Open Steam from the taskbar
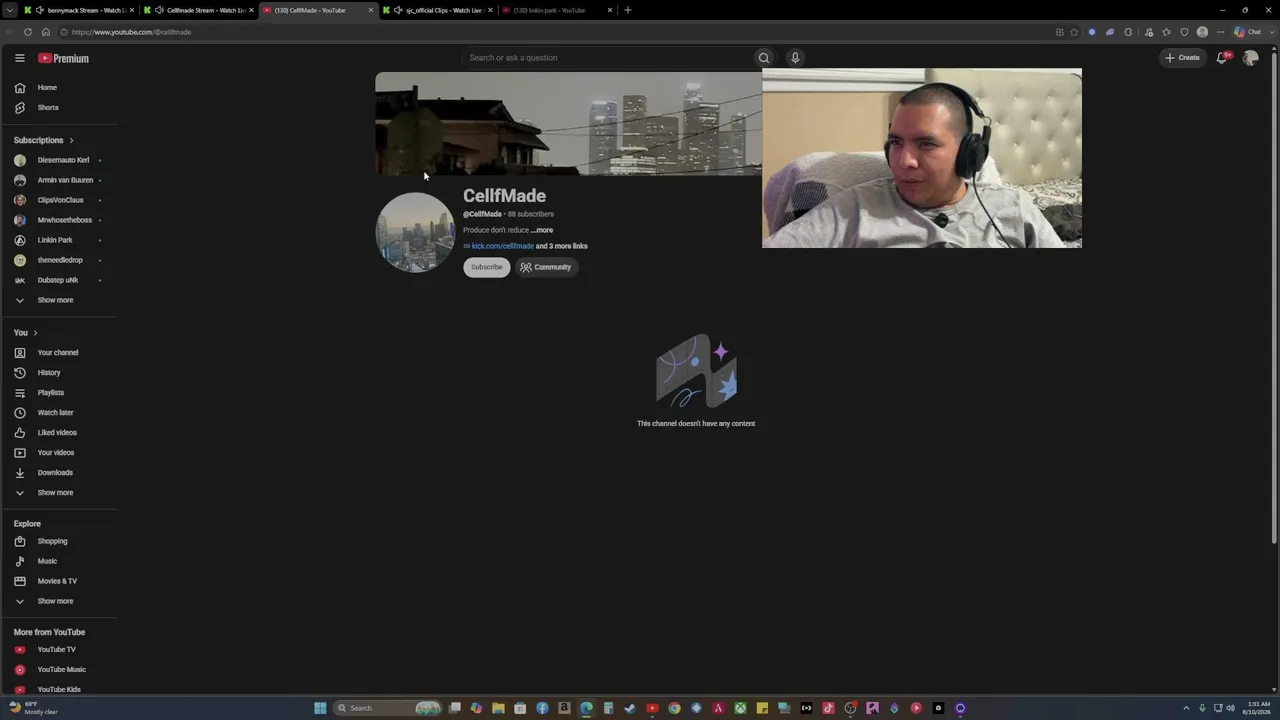 point(630,708)
